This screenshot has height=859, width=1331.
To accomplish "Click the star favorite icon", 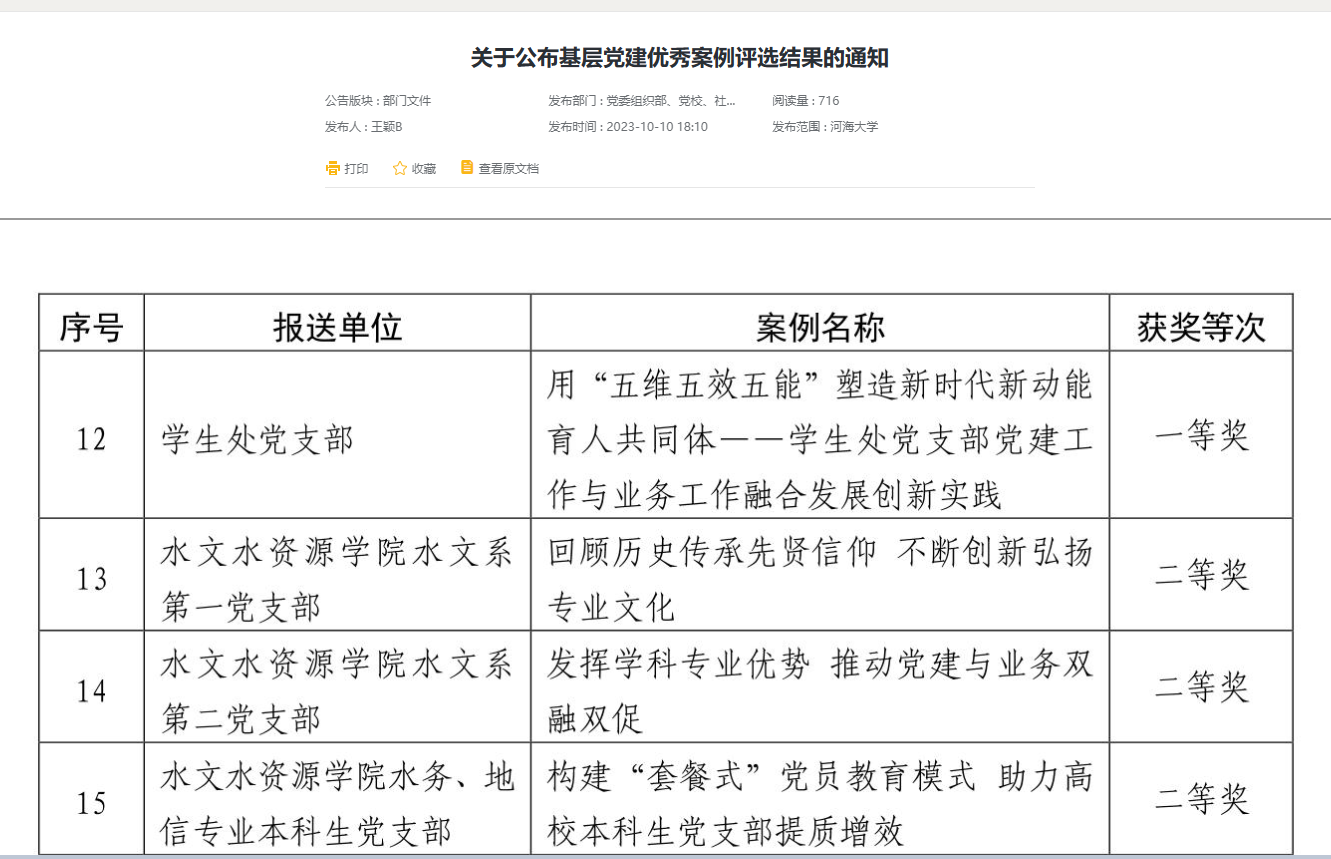I will 400,168.
